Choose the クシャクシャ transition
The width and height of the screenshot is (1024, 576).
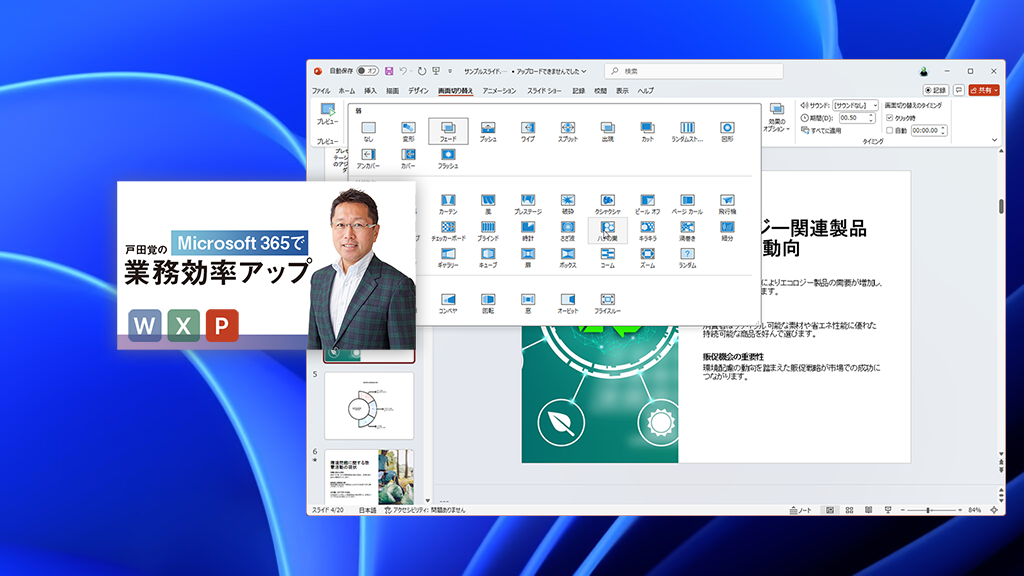[x=607, y=204]
